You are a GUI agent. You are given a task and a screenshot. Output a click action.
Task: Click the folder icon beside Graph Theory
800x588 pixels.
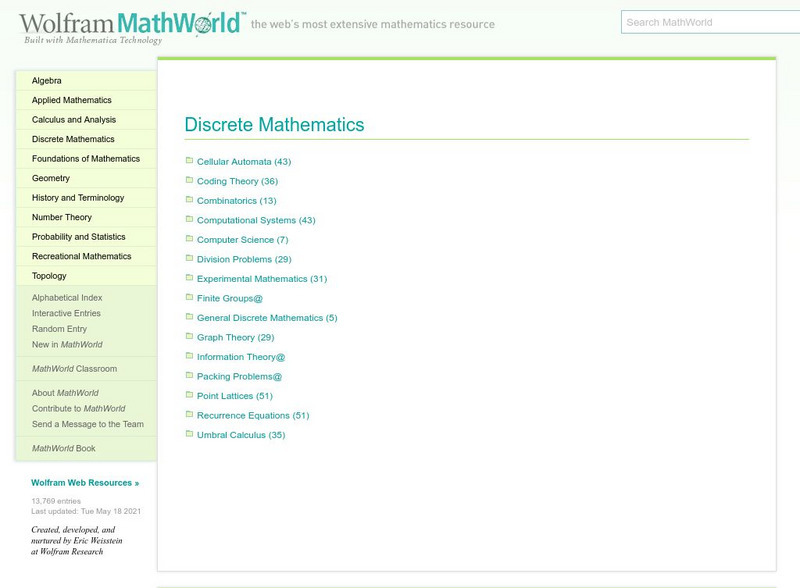point(189,336)
